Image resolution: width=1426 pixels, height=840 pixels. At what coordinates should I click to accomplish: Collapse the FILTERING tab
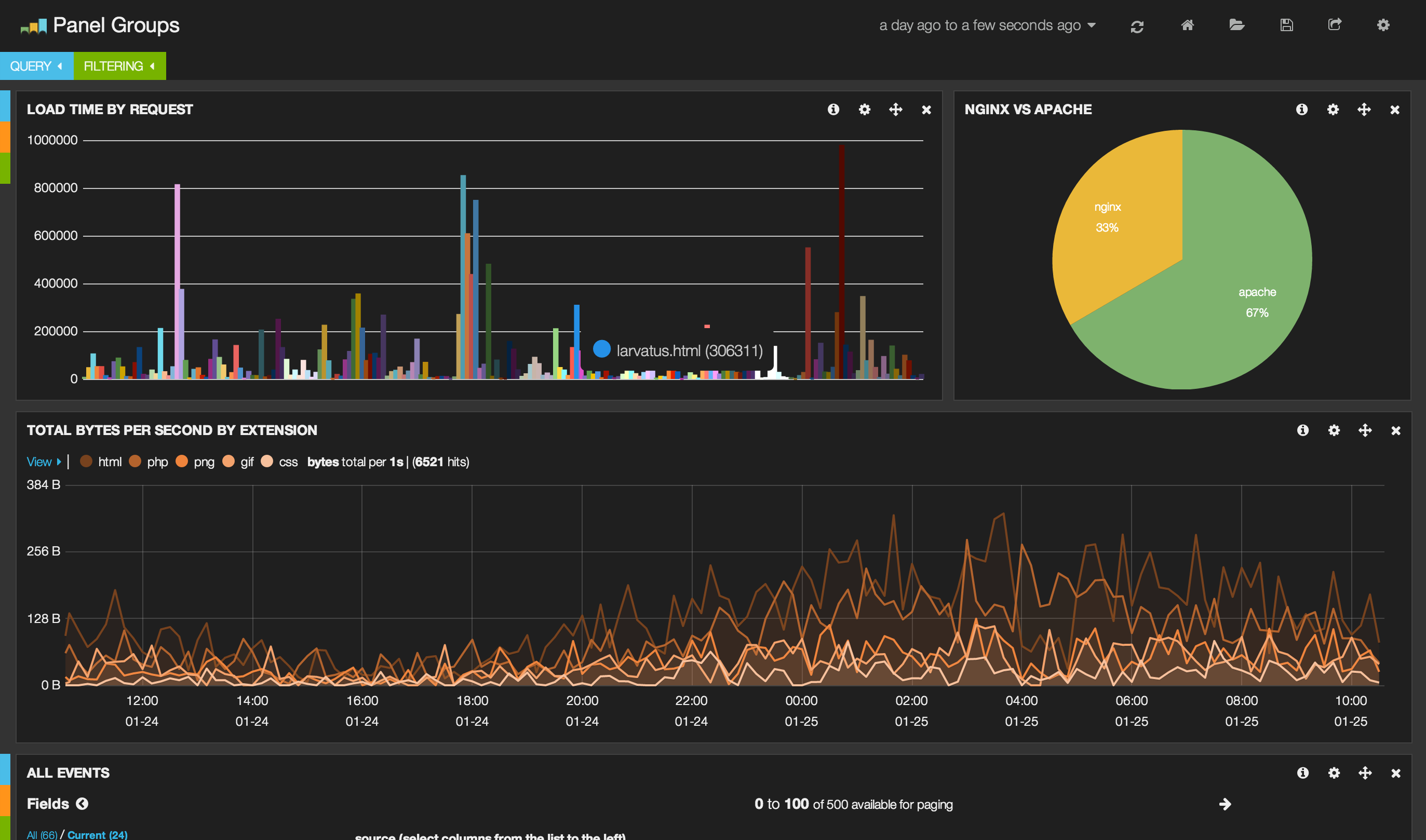(x=119, y=66)
